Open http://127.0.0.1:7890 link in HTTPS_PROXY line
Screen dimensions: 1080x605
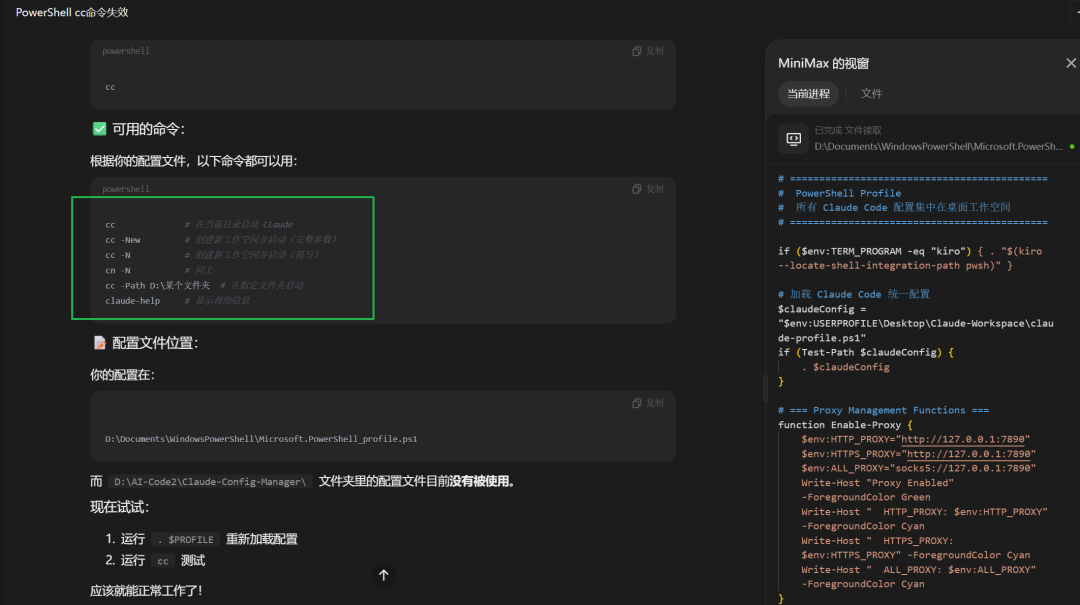968,454
